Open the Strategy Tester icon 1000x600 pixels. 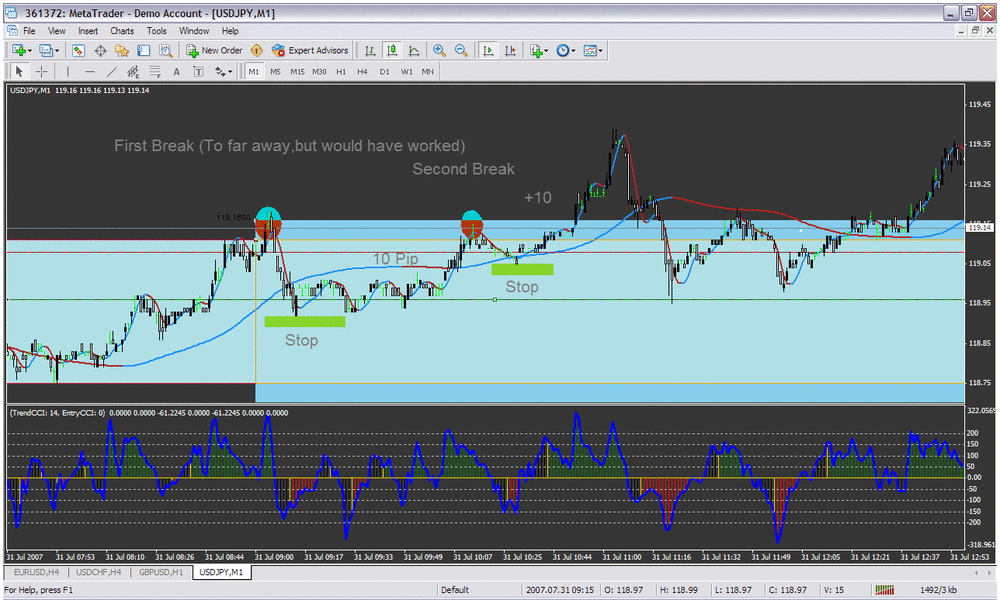pos(165,50)
